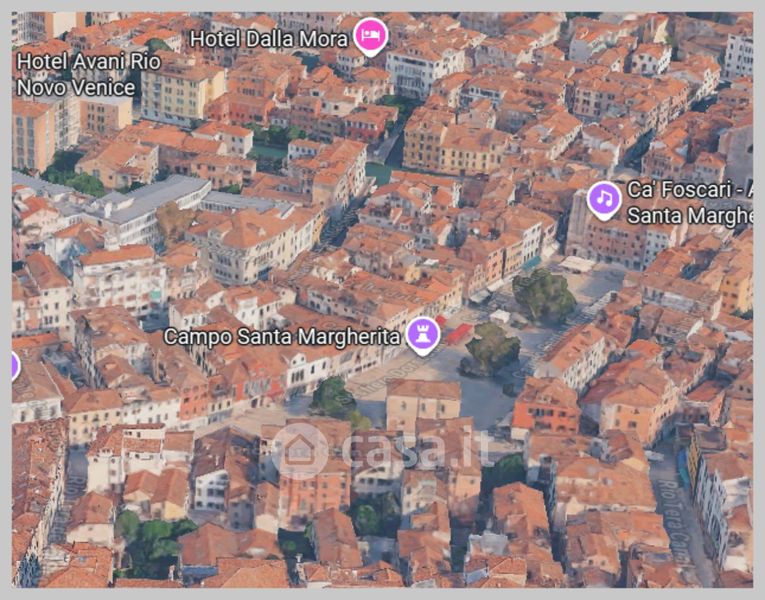This screenshot has height=600, width=765.
Task: Click the green garden at bottom left
Action: click(x=150, y=538)
